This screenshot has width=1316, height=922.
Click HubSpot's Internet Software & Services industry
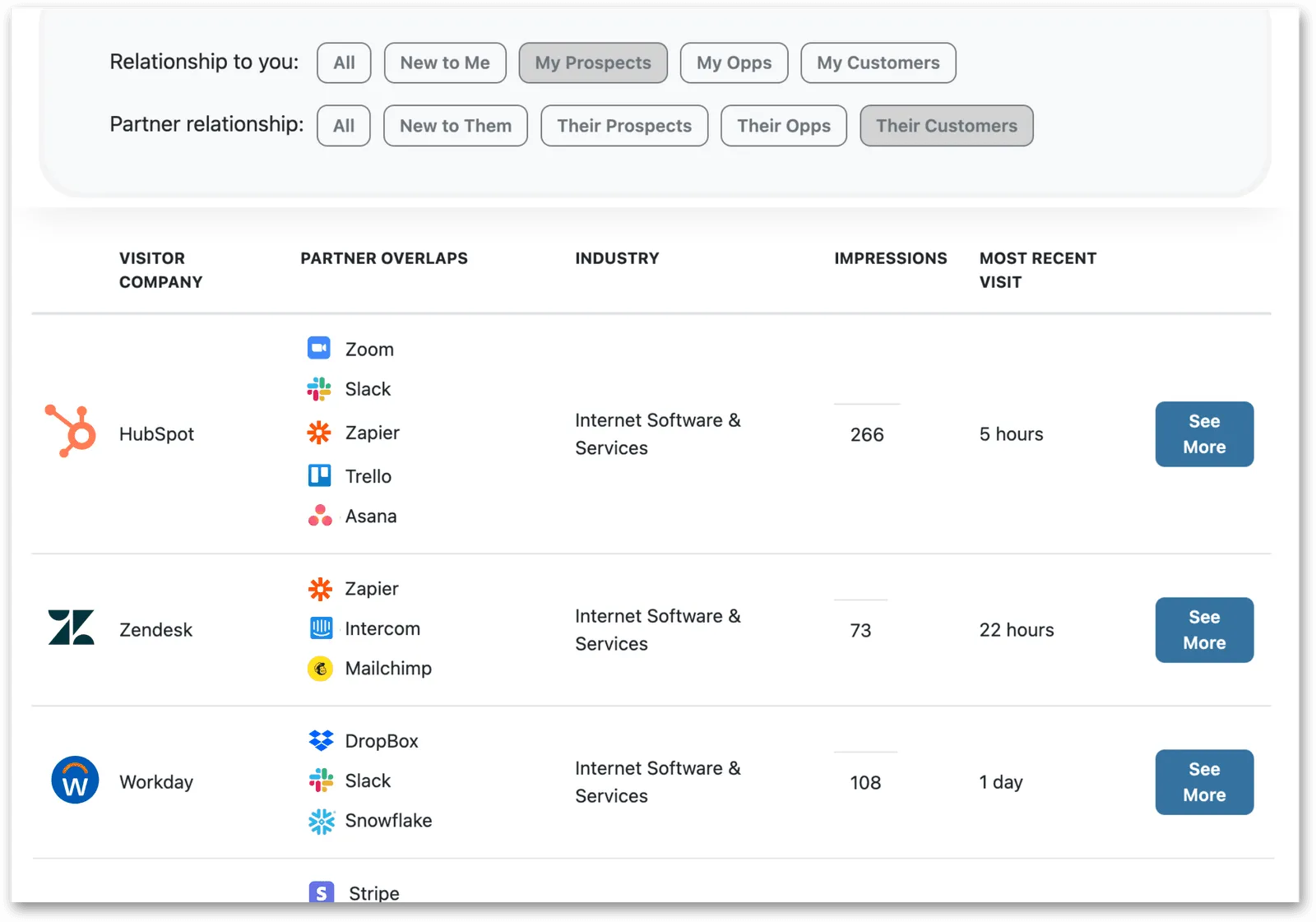pyautogui.click(x=658, y=434)
